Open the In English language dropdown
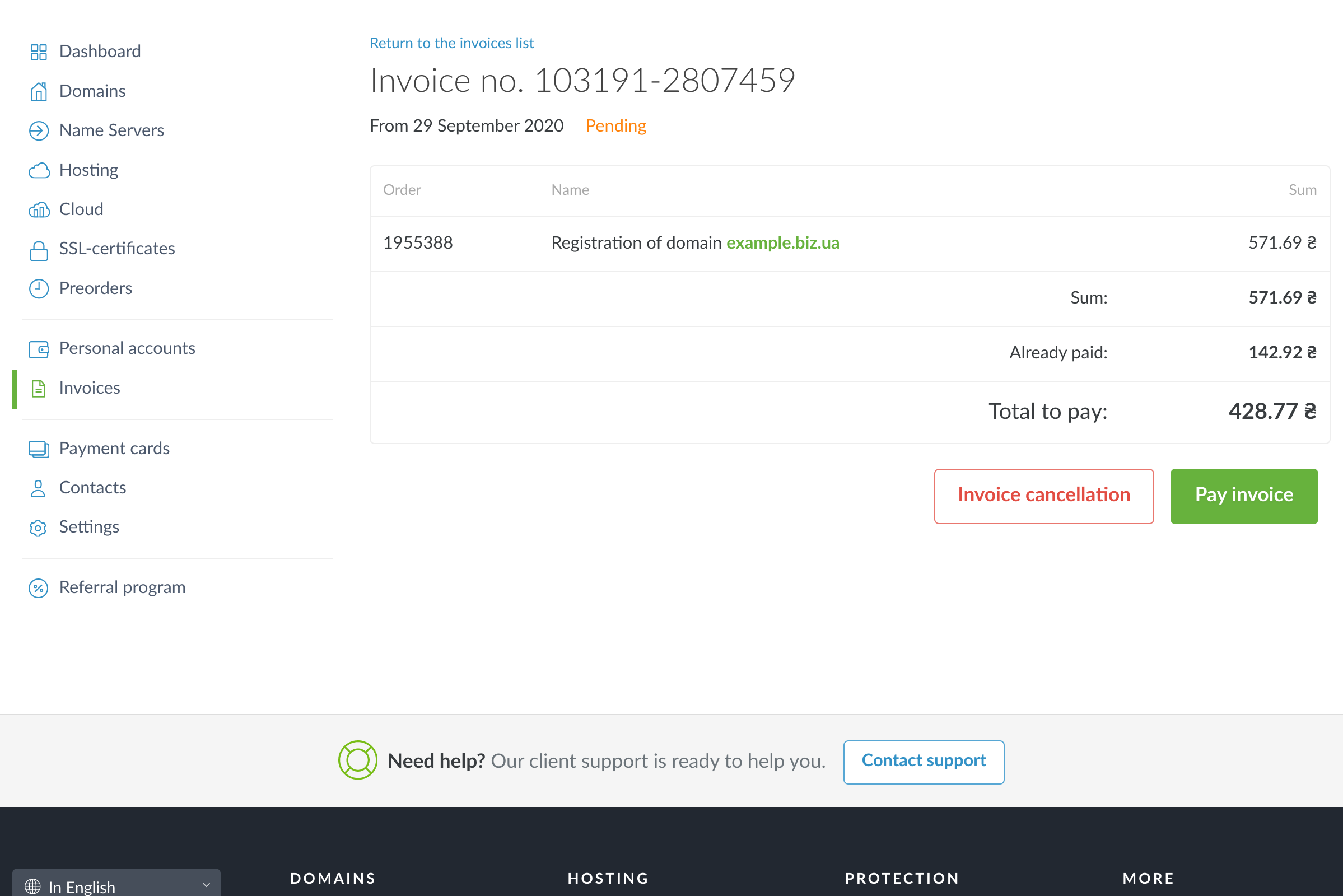This screenshot has width=1343, height=896. (x=116, y=885)
